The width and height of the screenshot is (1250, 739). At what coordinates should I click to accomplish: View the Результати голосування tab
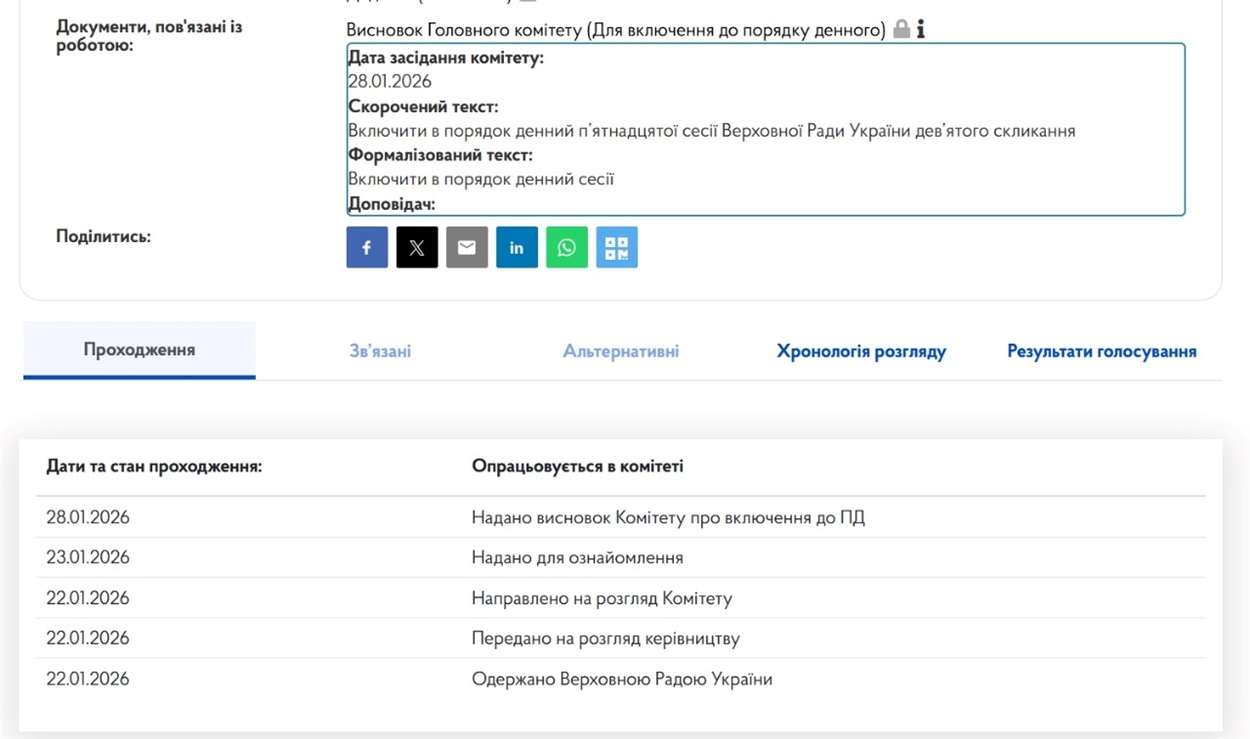click(1101, 351)
